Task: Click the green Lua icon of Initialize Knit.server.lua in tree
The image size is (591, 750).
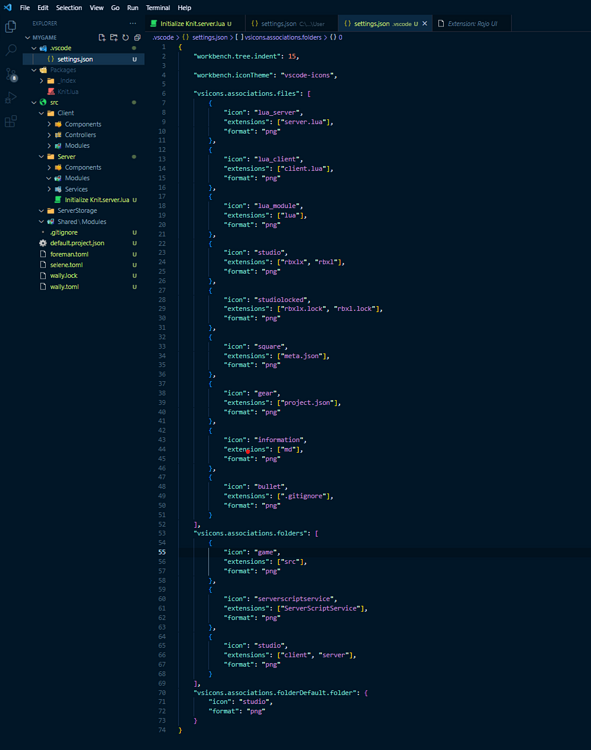Action: (58, 199)
